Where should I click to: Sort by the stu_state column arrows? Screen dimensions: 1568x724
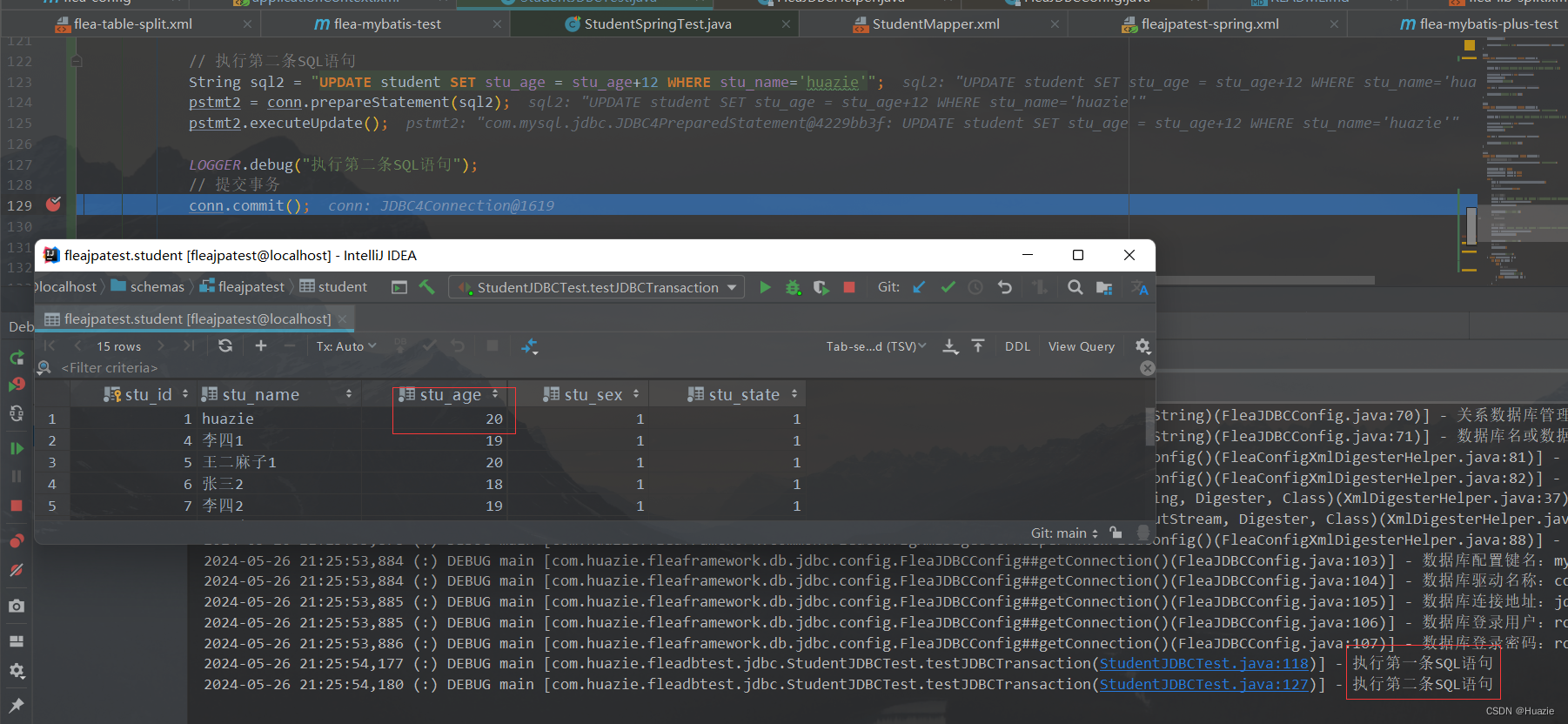click(794, 394)
